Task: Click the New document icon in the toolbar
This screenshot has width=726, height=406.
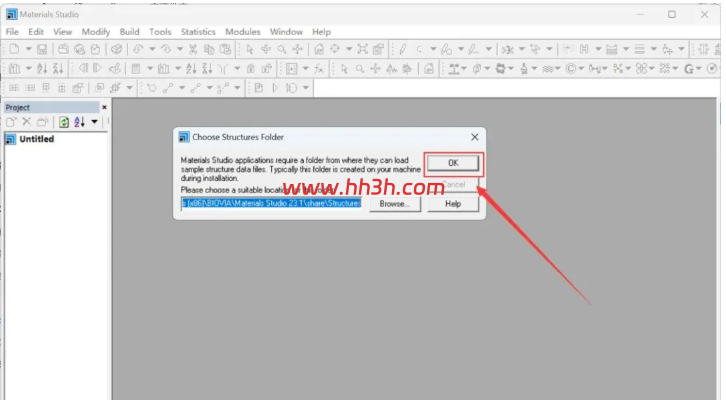Action: pyautogui.click(x=14, y=49)
